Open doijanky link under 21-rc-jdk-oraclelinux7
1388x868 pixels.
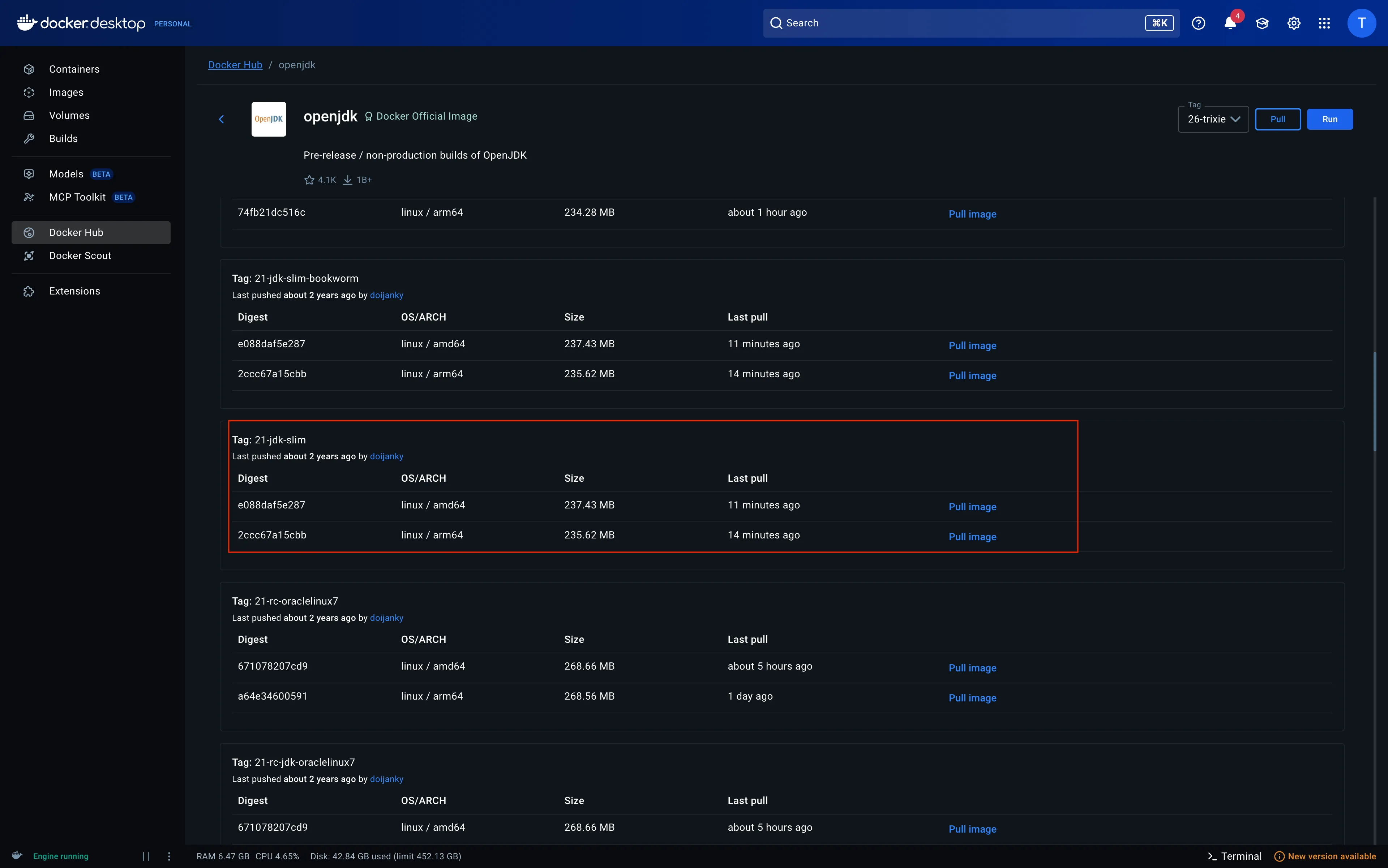[x=386, y=779]
